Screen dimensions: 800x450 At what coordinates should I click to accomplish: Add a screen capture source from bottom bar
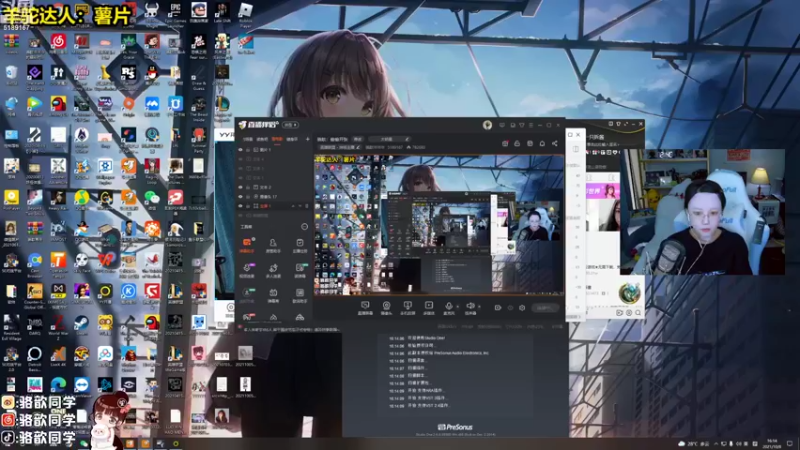pos(365,308)
